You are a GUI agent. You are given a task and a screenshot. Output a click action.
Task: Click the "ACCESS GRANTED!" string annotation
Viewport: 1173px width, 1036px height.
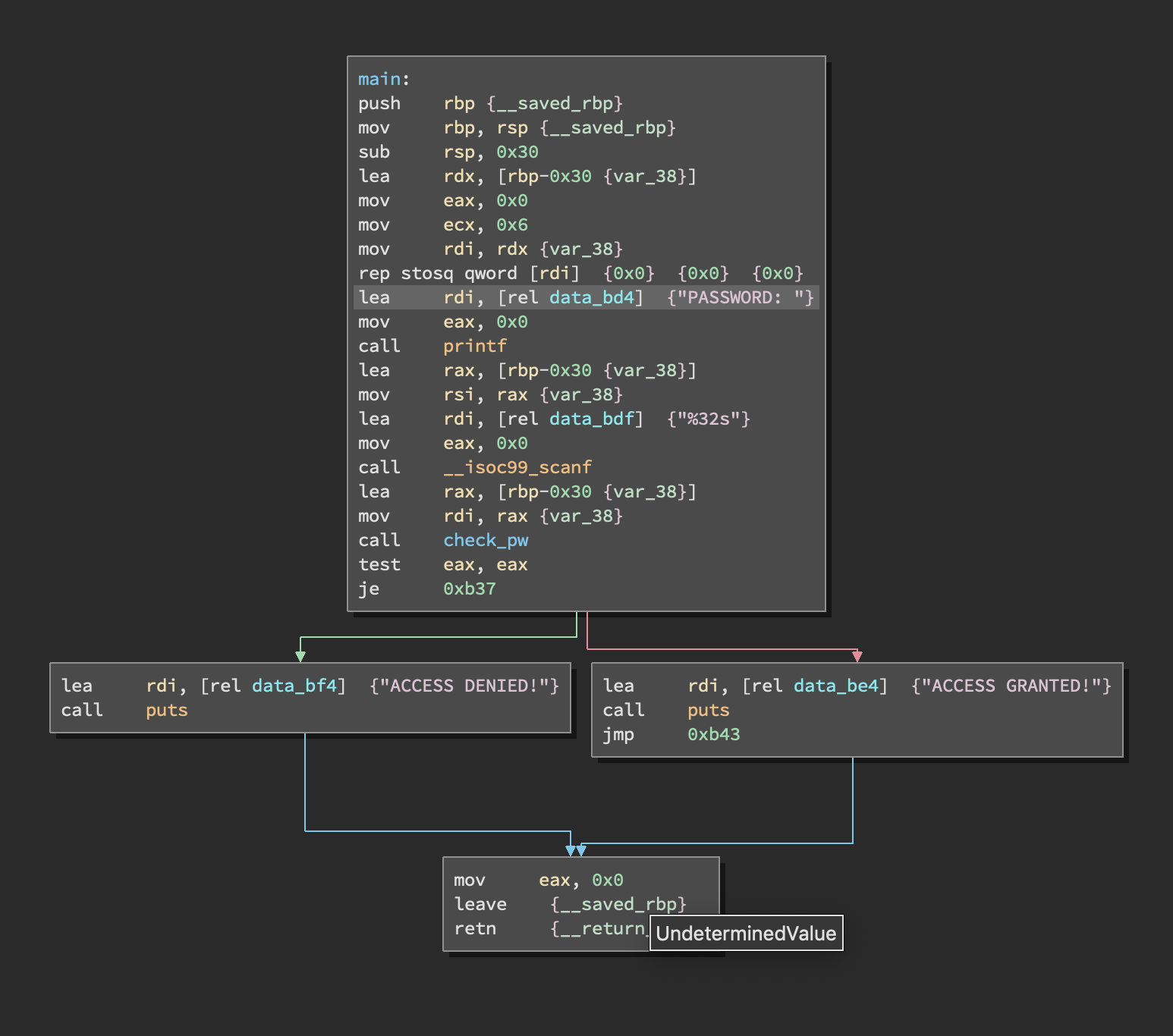[x=1011, y=686]
